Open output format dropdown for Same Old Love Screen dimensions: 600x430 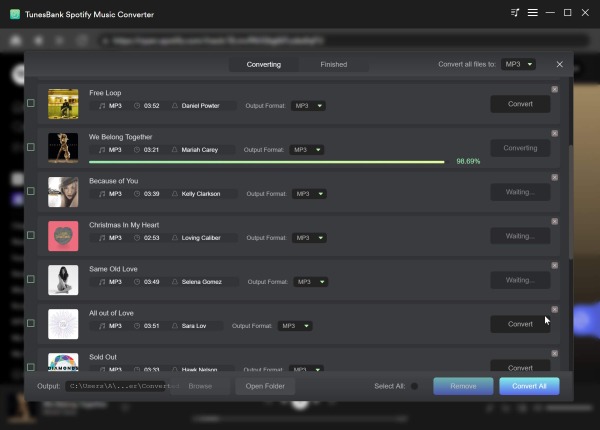click(x=310, y=282)
